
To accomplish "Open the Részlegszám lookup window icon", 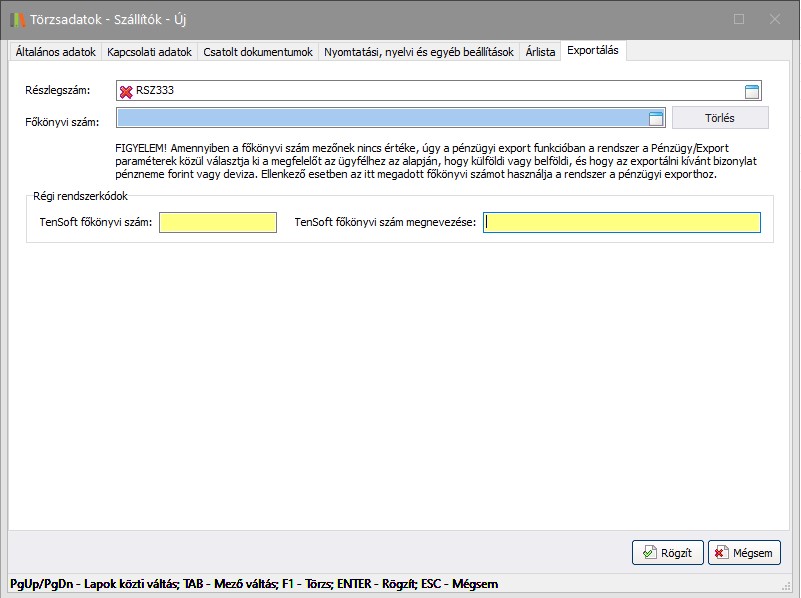I will pyautogui.click(x=752, y=92).
